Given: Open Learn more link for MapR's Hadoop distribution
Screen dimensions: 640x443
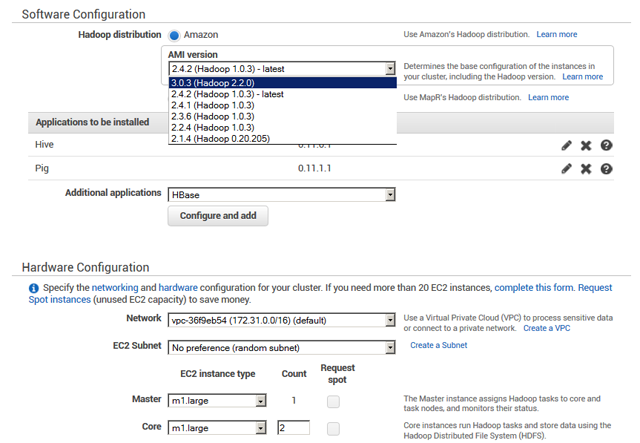Looking at the screenshot, I should 548,97.
